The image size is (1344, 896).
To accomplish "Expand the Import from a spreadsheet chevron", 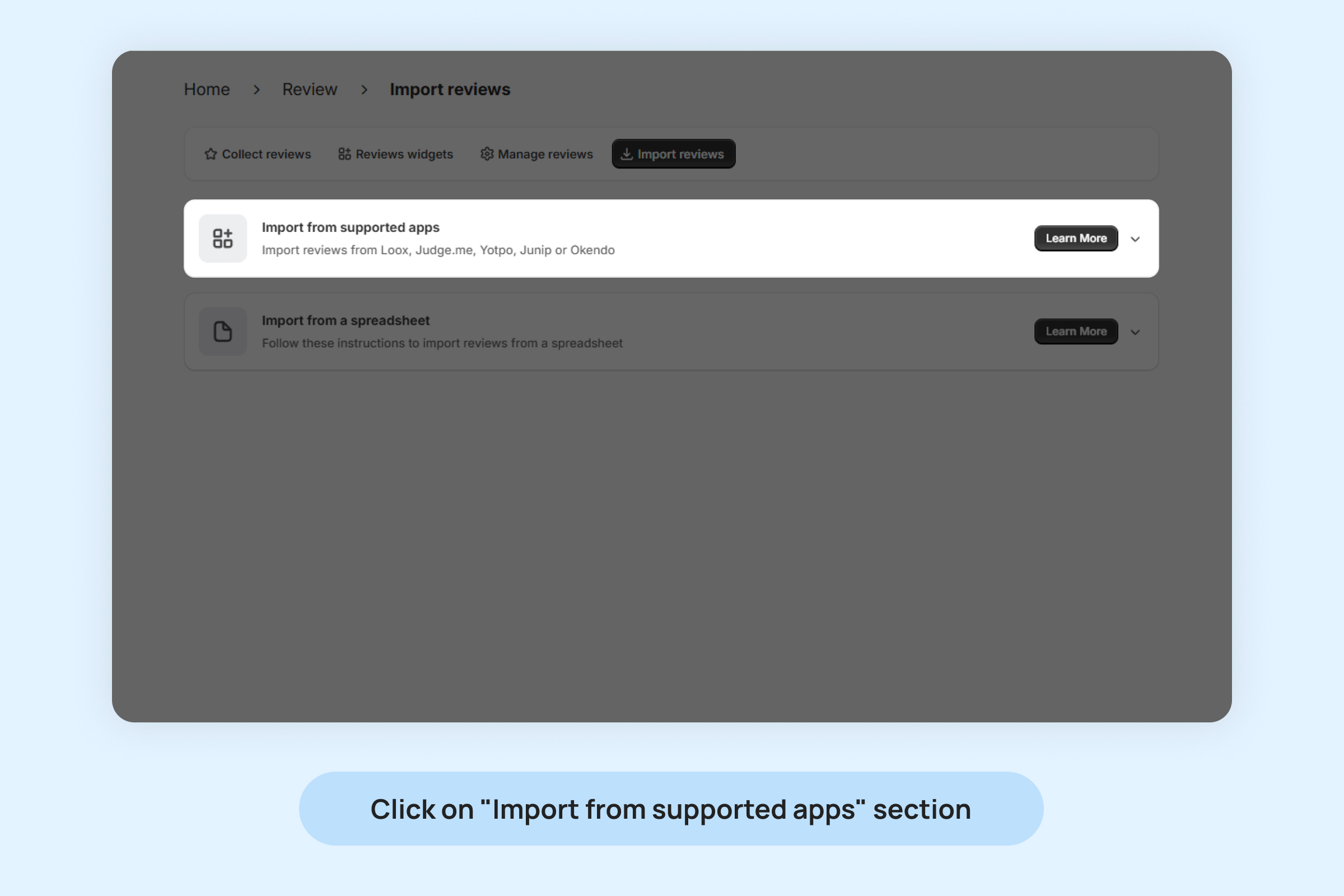I will coord(1136,332).
